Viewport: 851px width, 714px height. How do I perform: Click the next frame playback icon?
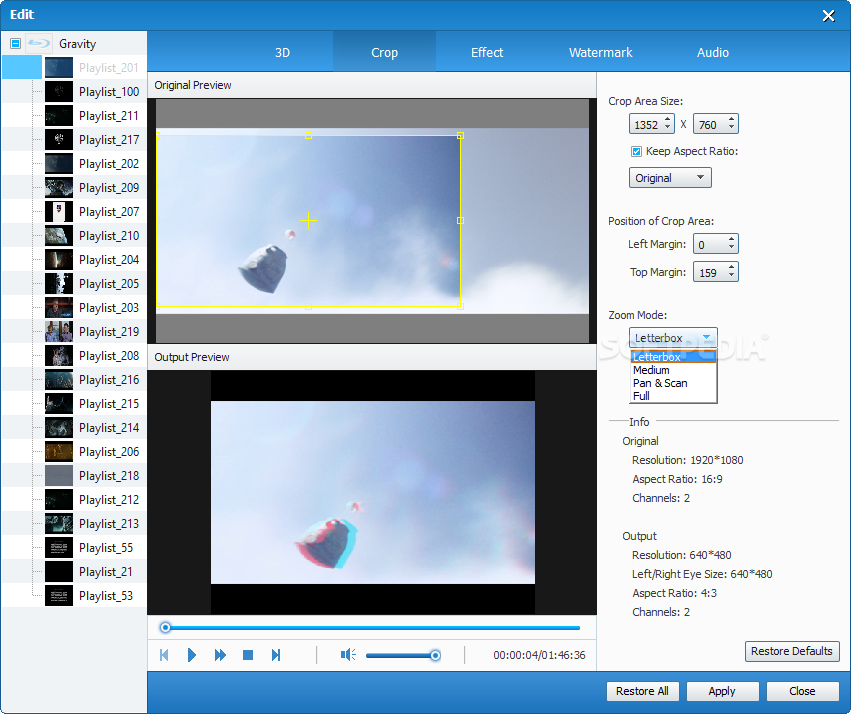tap(276, 655)
